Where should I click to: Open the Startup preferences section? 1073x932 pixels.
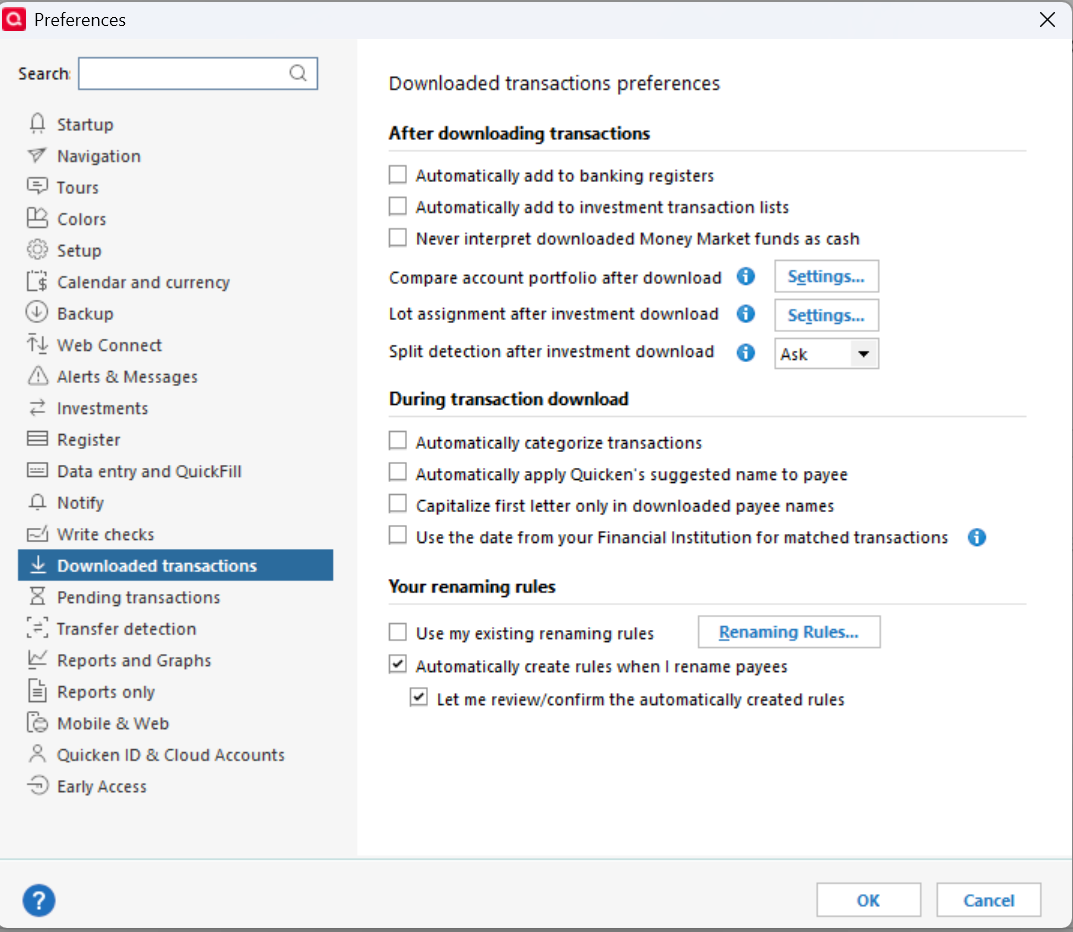[175, 125]
